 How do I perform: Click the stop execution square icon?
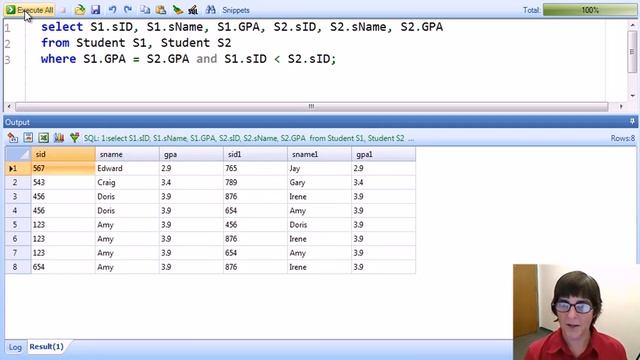pos(63,10)
